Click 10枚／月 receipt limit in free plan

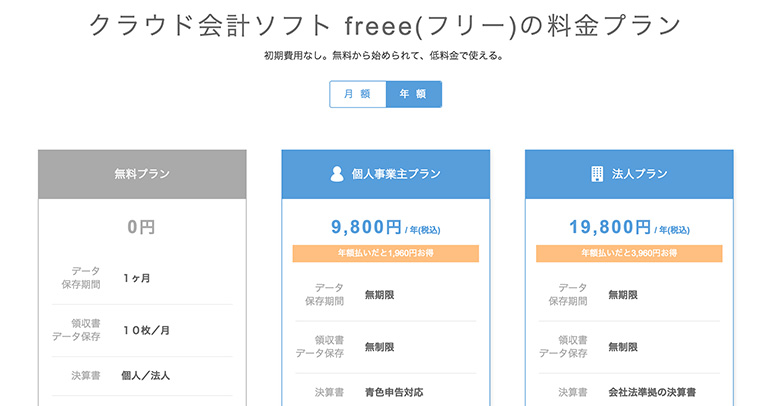[x=147, y=330]
